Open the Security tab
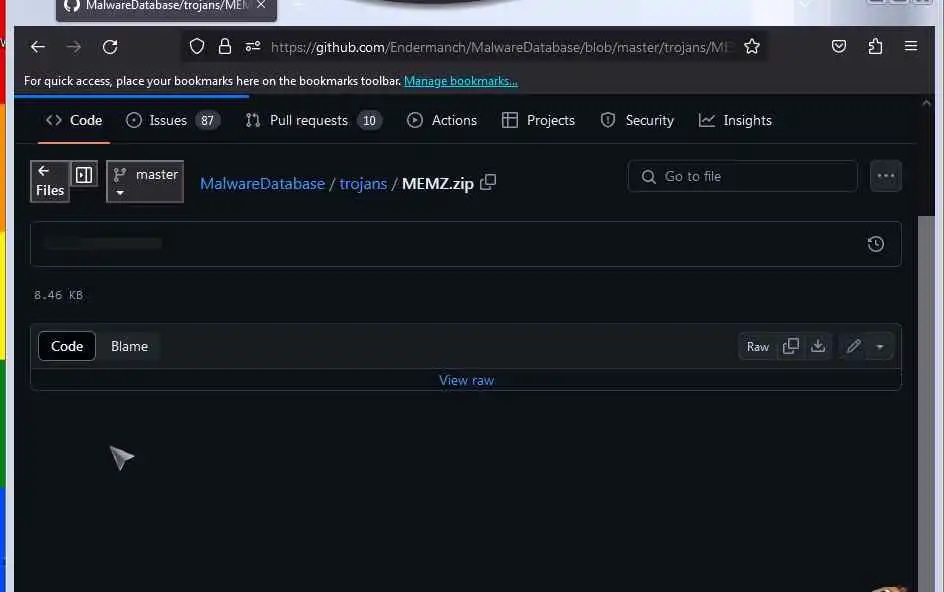944x592 pixels. (x=637, y=120)
